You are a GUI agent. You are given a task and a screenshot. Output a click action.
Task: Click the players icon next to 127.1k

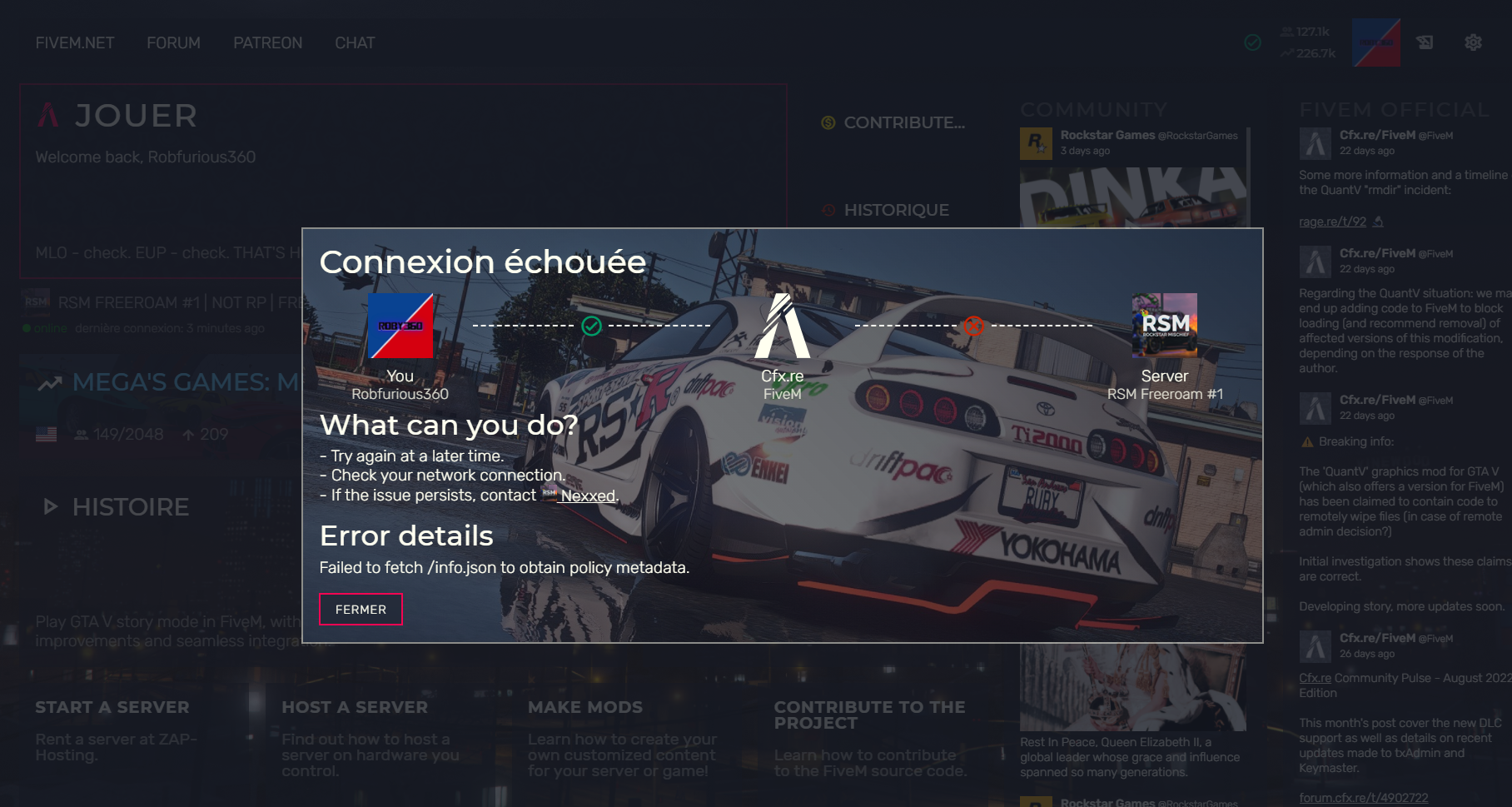coord(1287,32)
